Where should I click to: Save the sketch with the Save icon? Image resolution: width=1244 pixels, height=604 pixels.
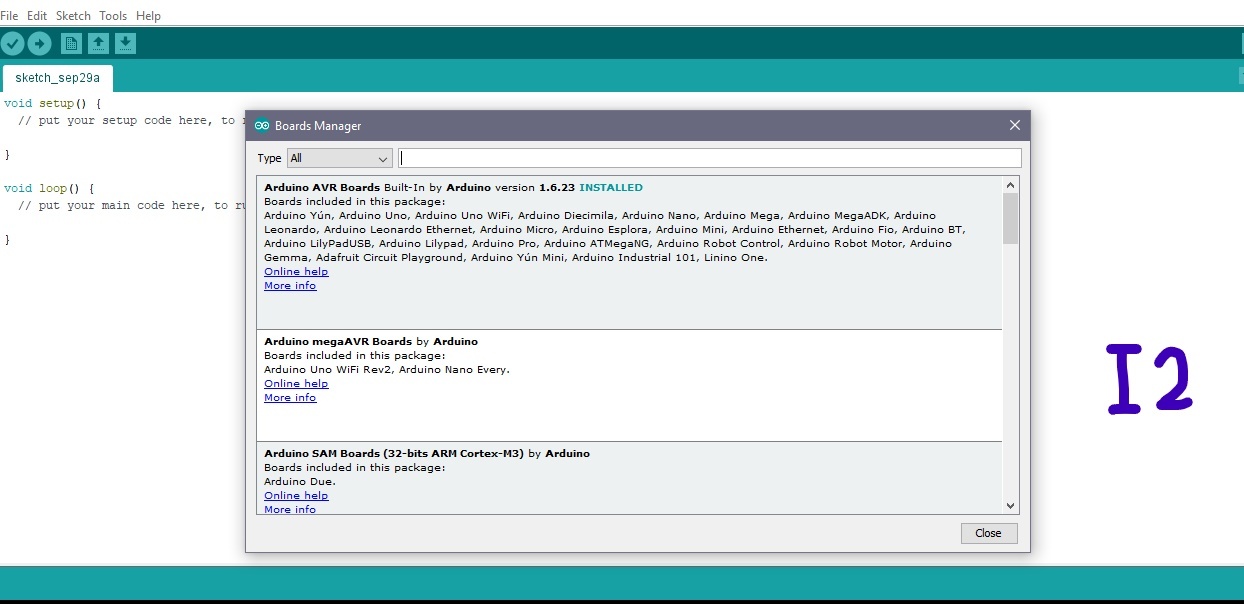coord(125,43)
